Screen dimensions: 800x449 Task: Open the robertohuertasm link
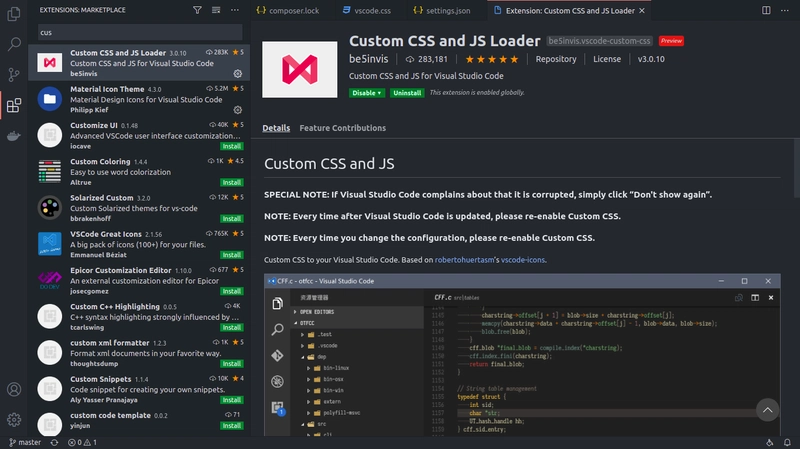click(x=464, y=260)
